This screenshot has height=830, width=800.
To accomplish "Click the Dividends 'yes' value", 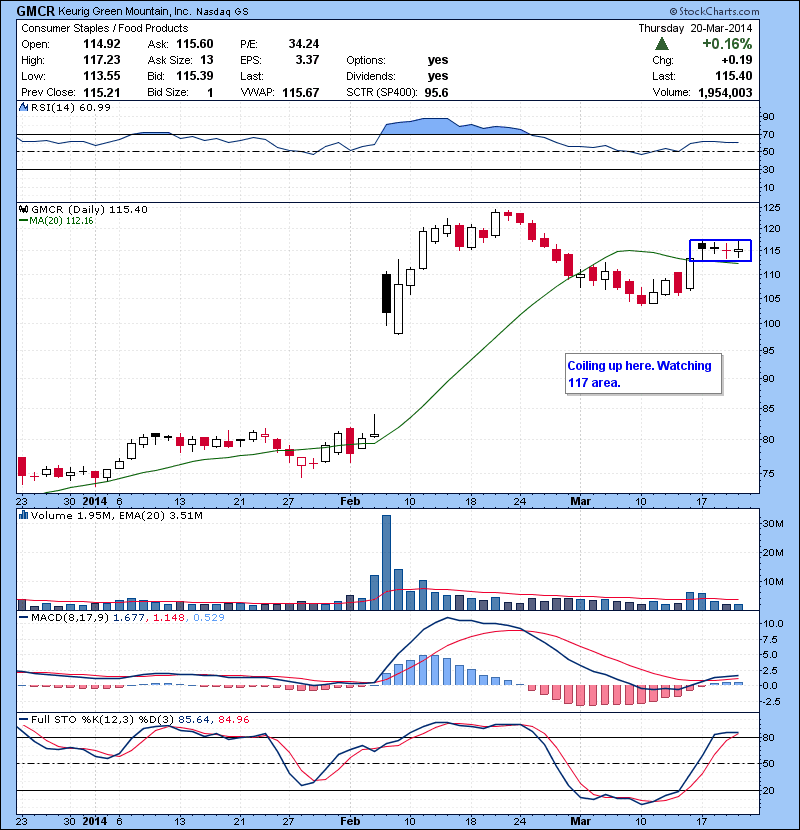I will [x=438, y=76].
